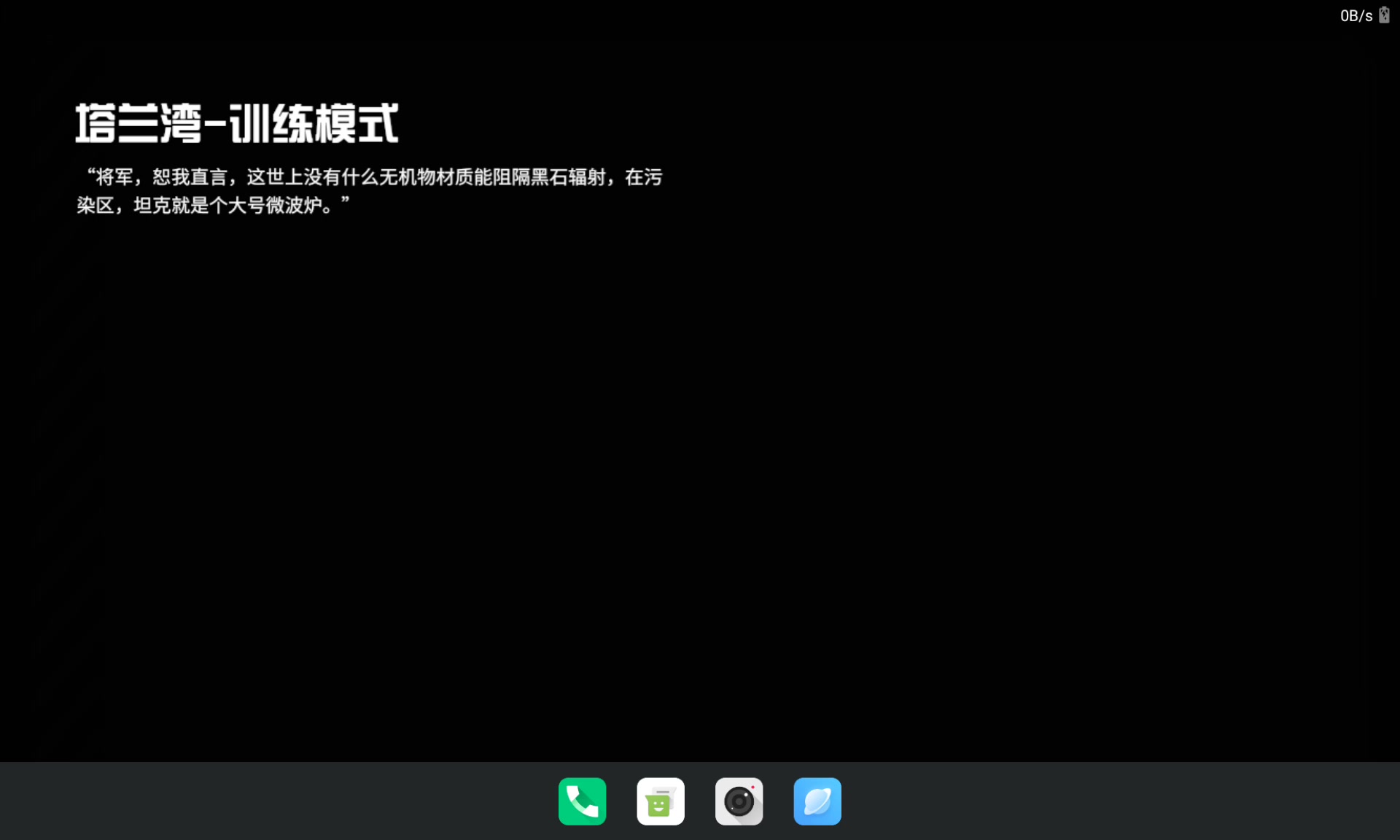
Task: Open the Camera app in the dock
Action: 739,801
